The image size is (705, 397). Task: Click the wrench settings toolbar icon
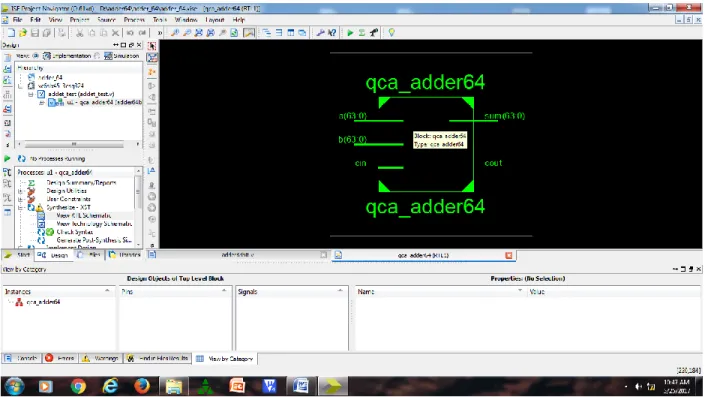click(320, 32)
